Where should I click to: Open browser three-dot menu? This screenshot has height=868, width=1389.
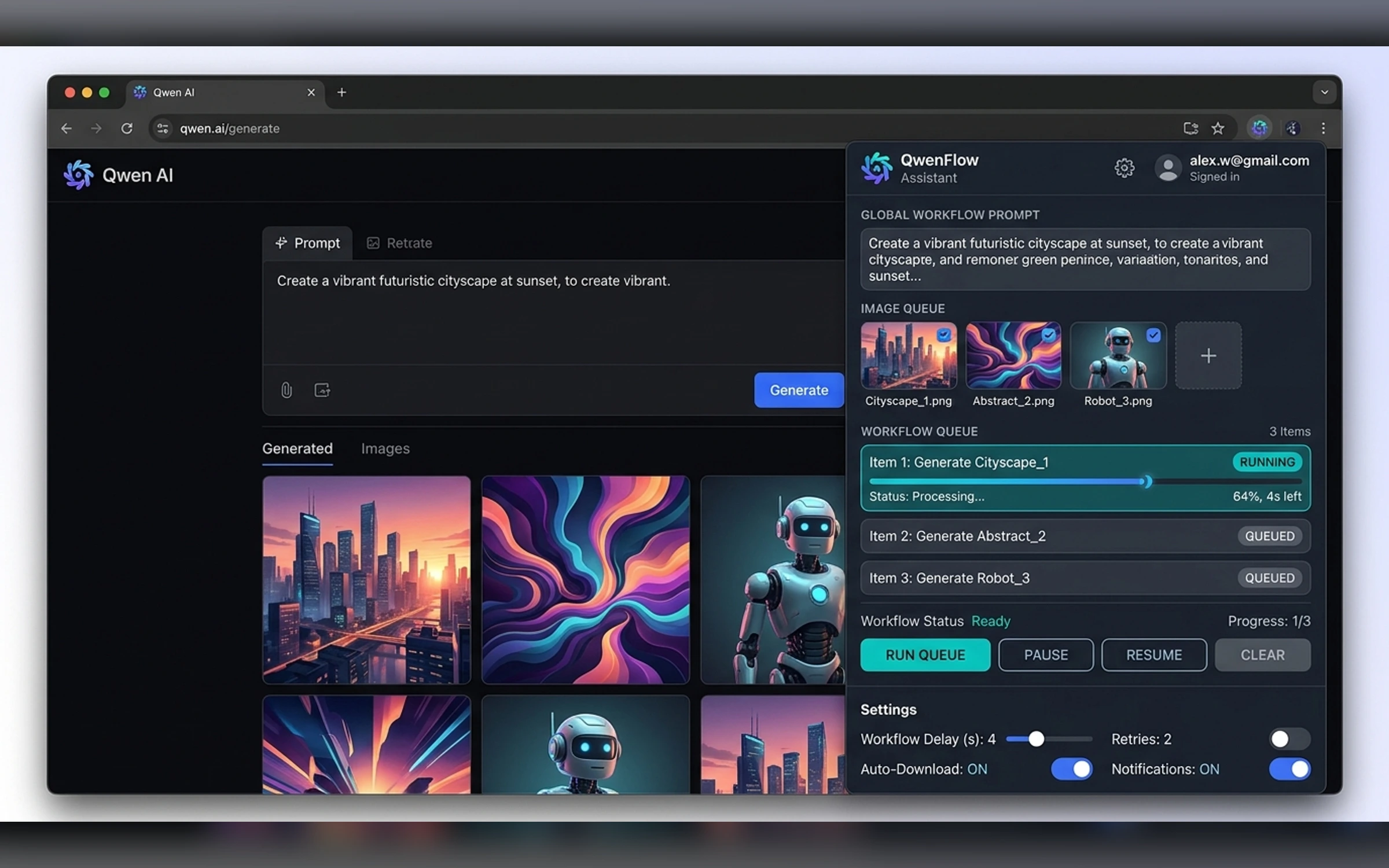(x=1323, y=128)
